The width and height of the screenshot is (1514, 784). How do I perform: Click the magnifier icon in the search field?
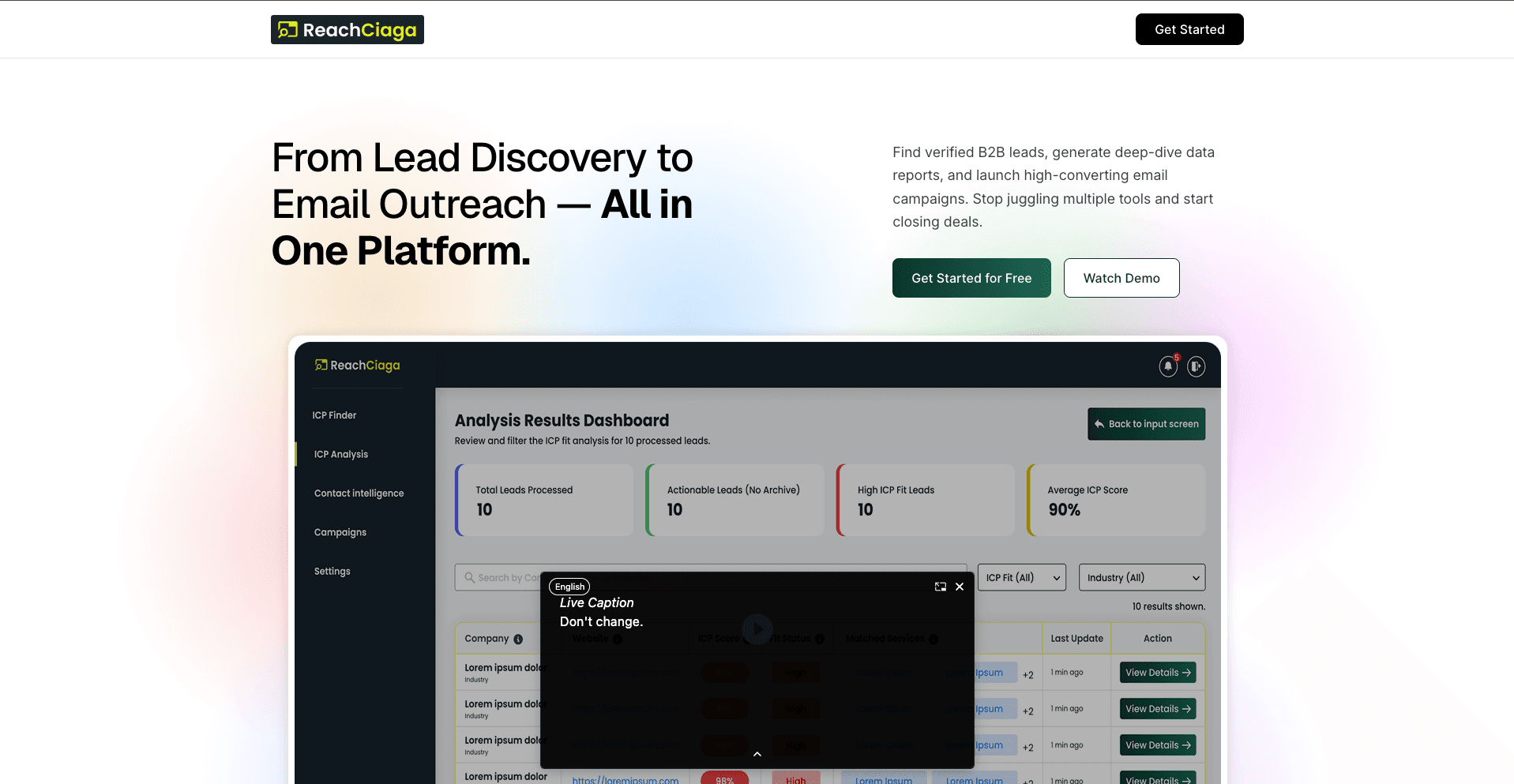[x=469, y=577]
